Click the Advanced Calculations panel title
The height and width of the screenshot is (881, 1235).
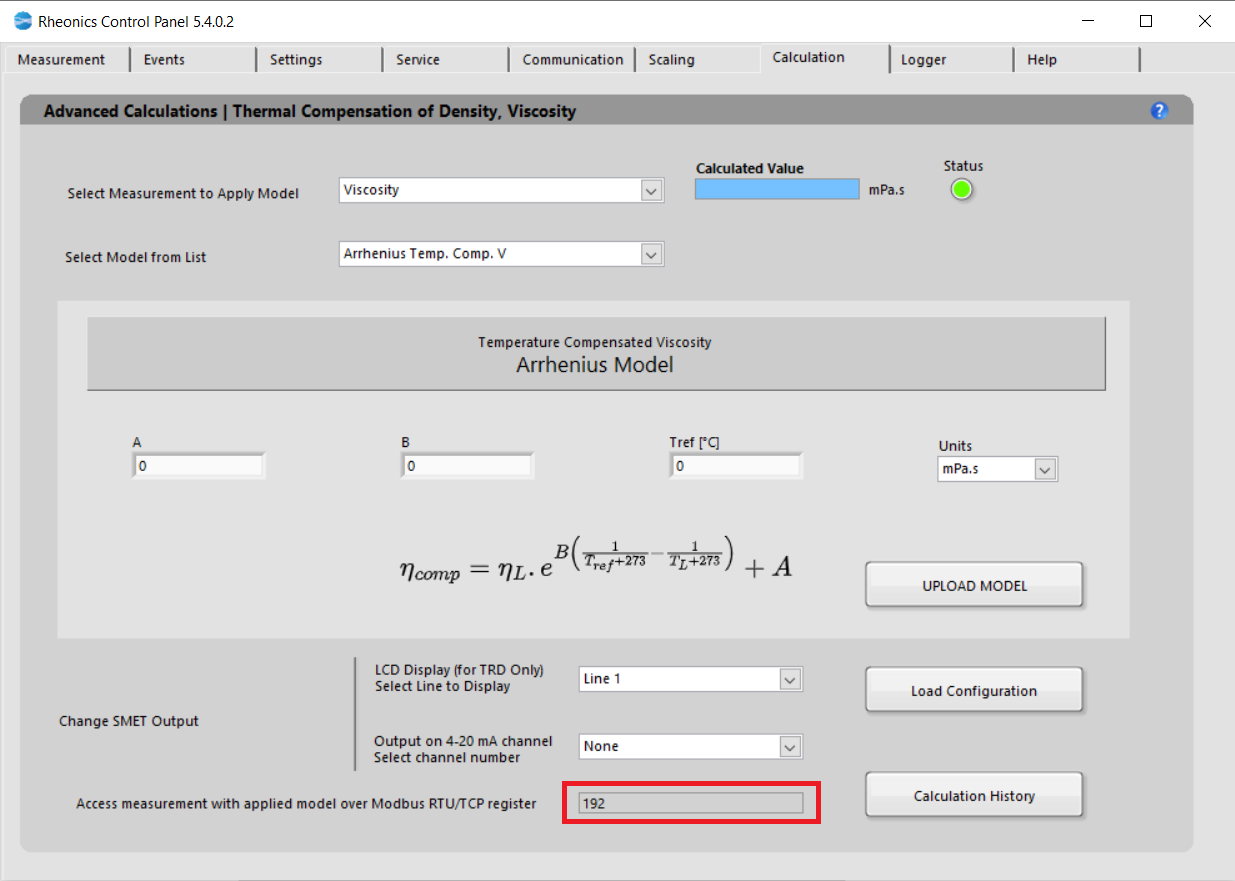pos(310,111)
